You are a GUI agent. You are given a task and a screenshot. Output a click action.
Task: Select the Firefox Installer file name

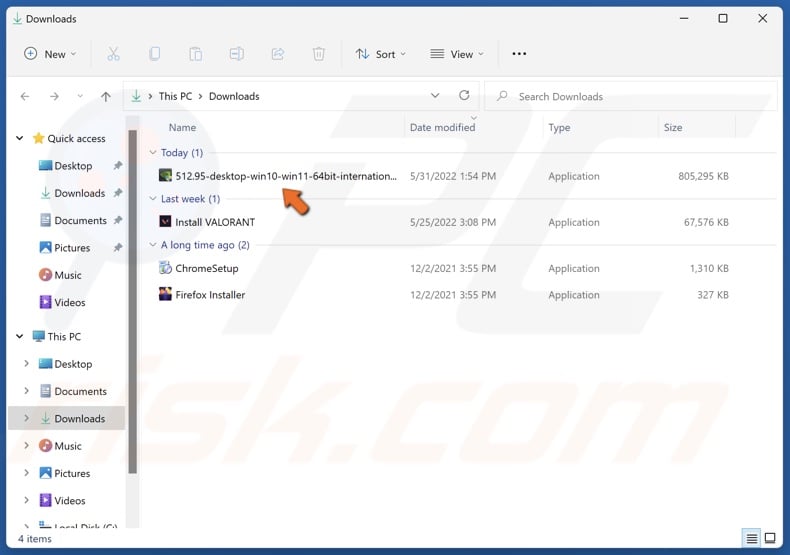coord(210,295)
